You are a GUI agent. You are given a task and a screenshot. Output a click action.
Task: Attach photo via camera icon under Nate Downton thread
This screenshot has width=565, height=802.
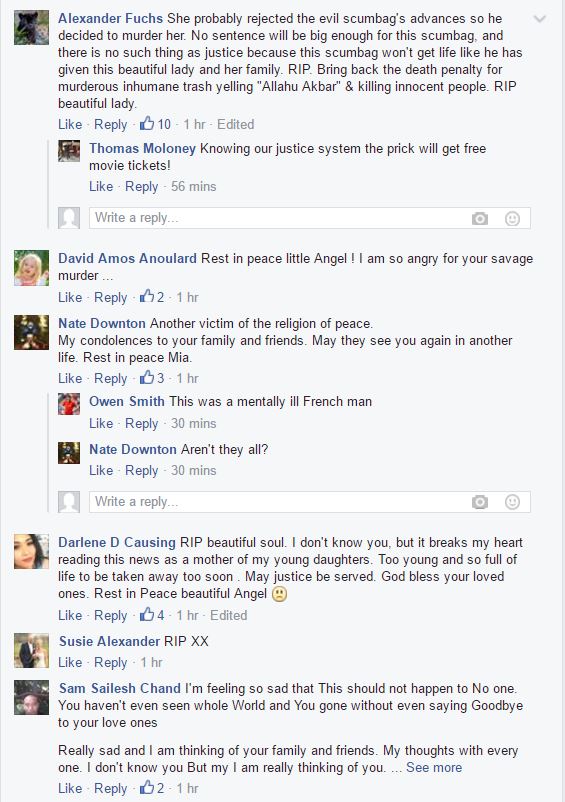[480, 502]
